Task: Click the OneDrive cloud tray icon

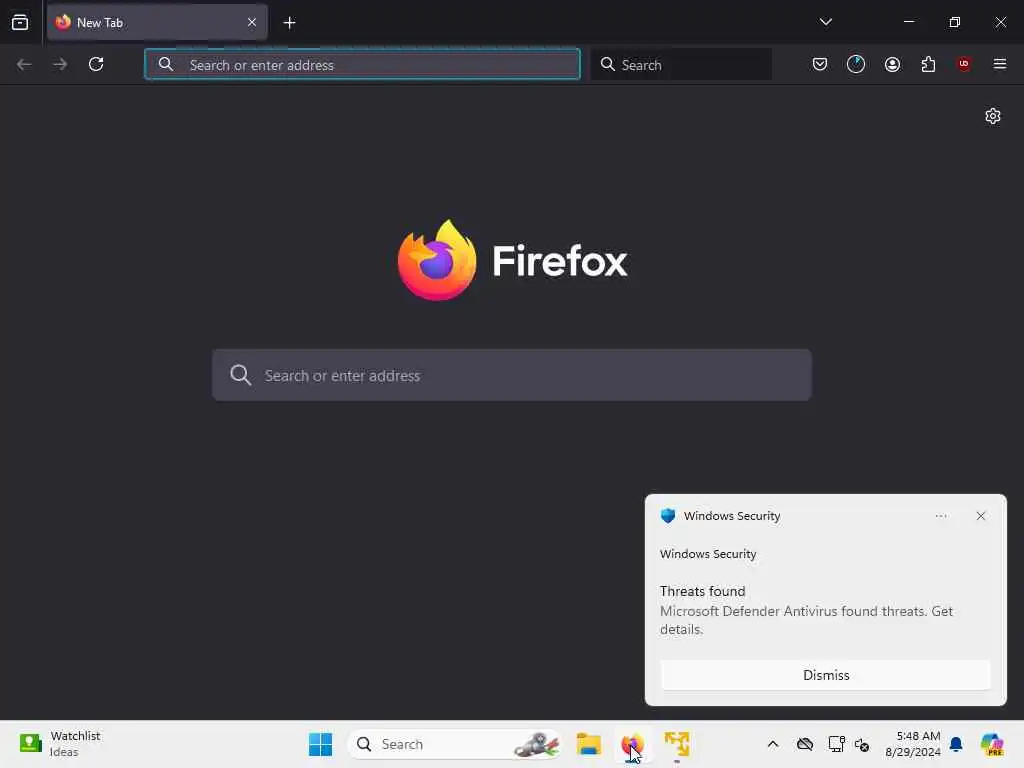Action: click(x=805, y=744)
